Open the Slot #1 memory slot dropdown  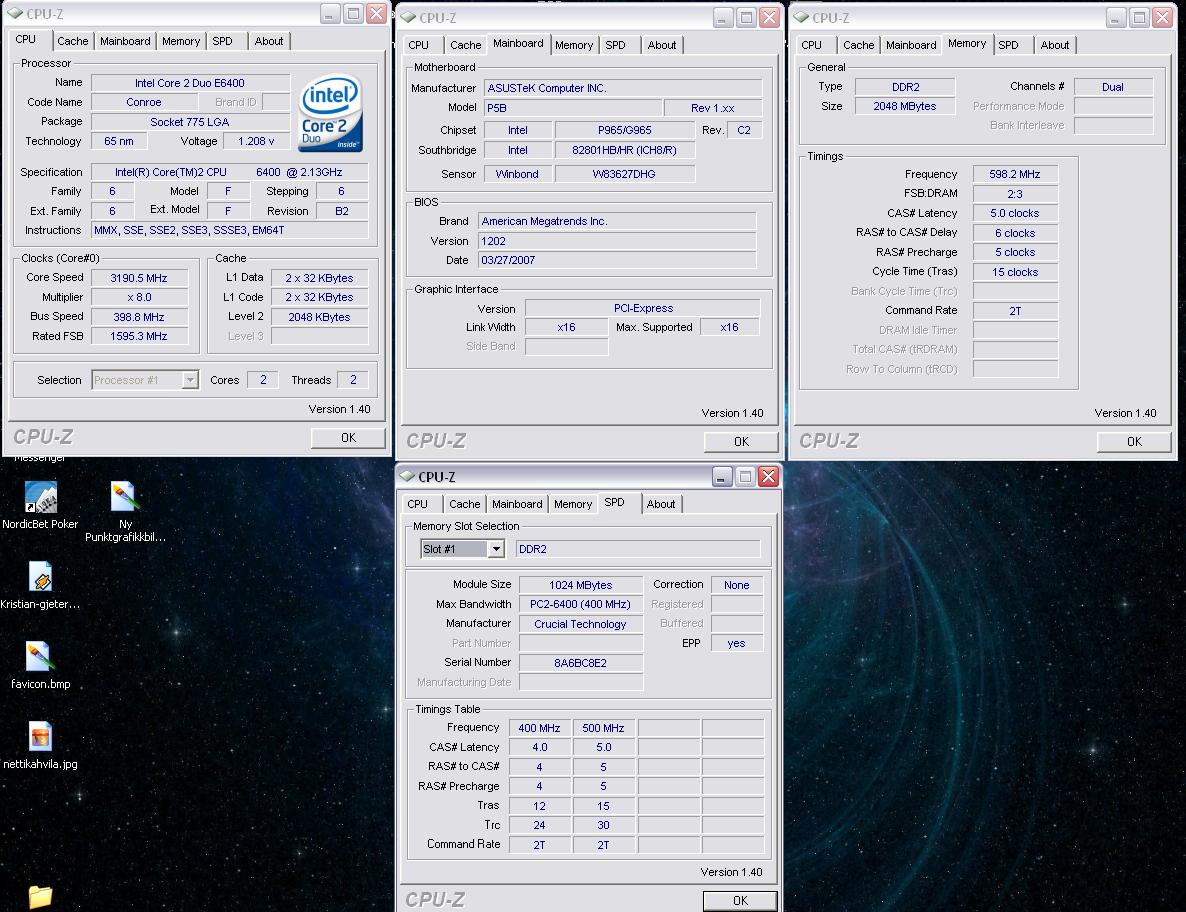click(x=495, y=549)
